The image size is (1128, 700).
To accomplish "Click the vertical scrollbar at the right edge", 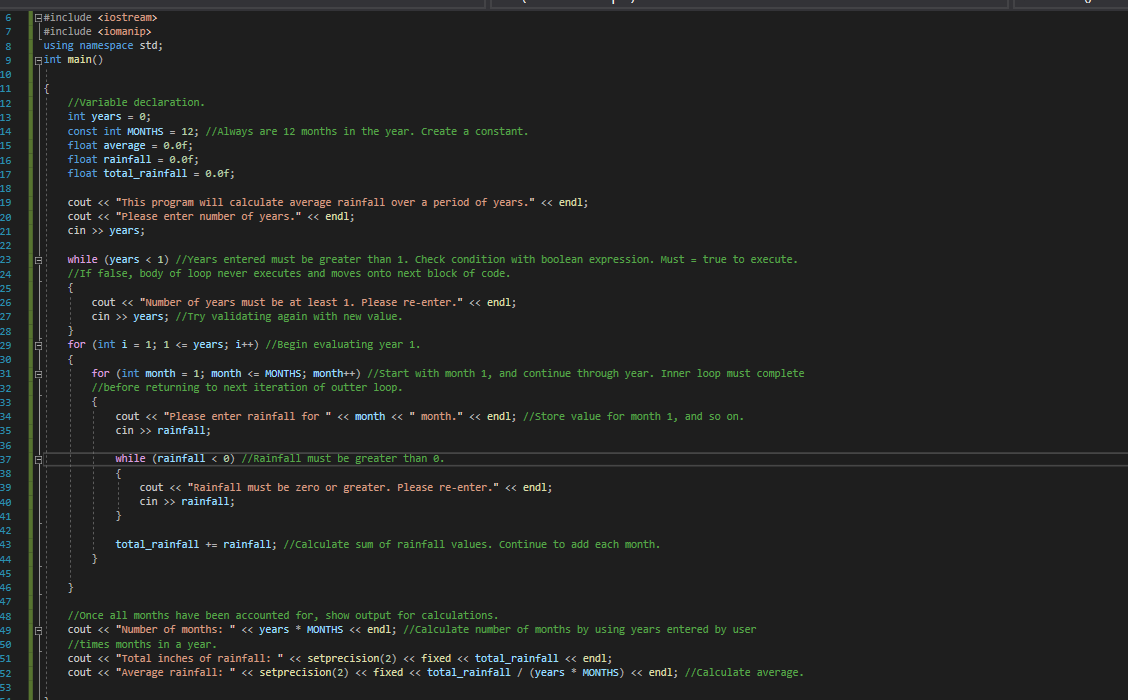I will (1123, 350).
